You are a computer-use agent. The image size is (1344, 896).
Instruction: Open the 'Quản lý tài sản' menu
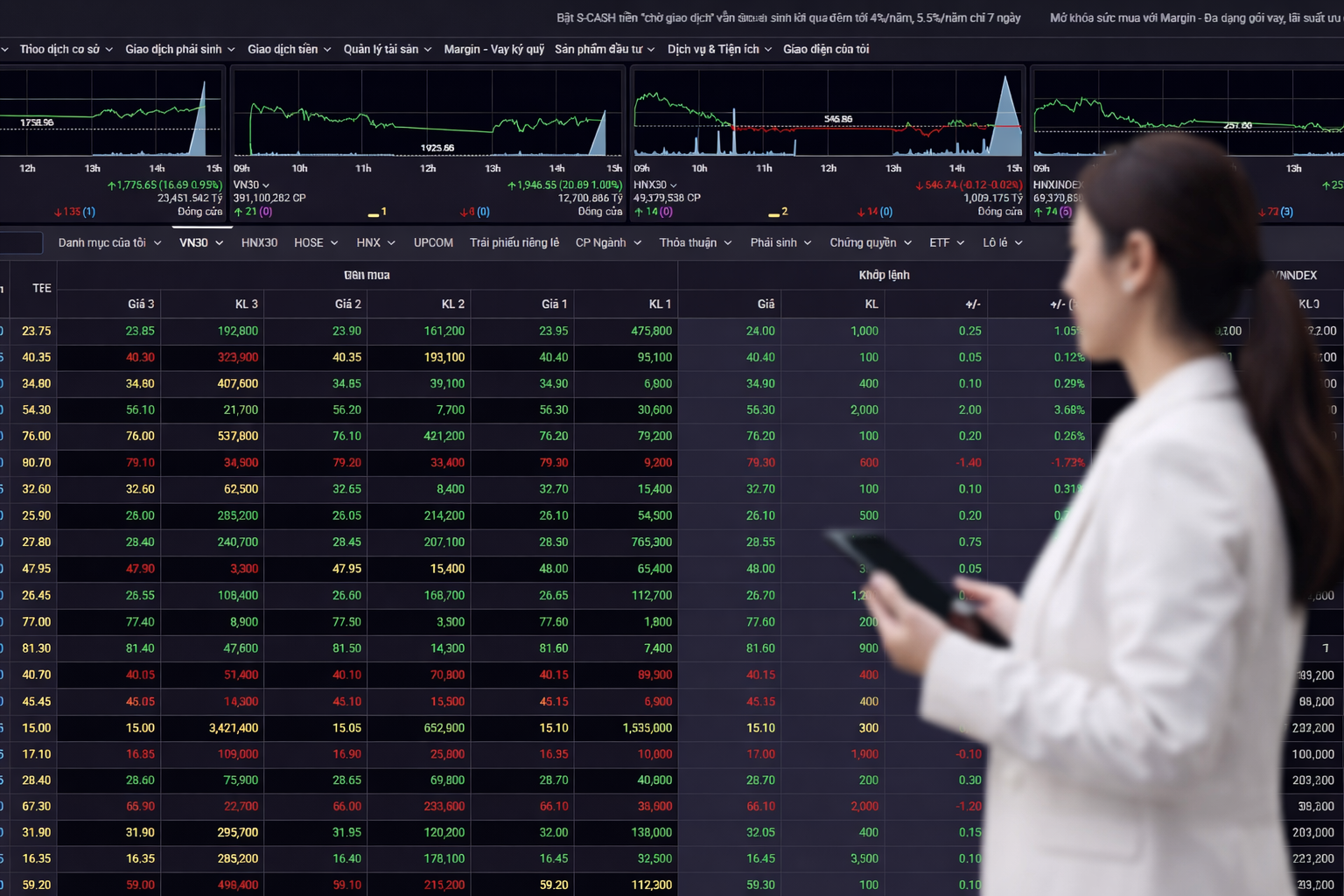point(387,50)
